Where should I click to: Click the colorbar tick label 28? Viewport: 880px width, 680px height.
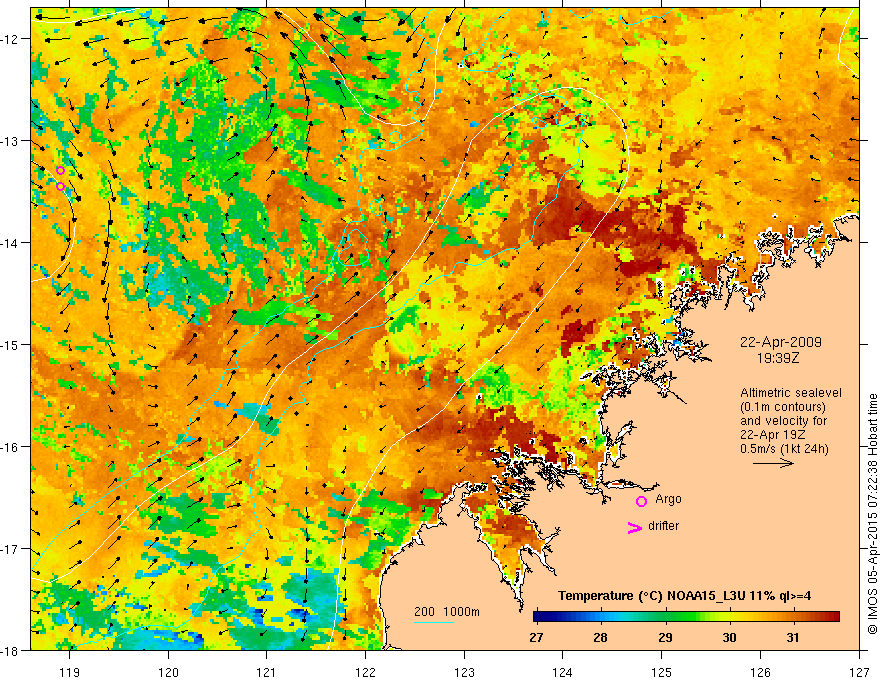[601, 637]
